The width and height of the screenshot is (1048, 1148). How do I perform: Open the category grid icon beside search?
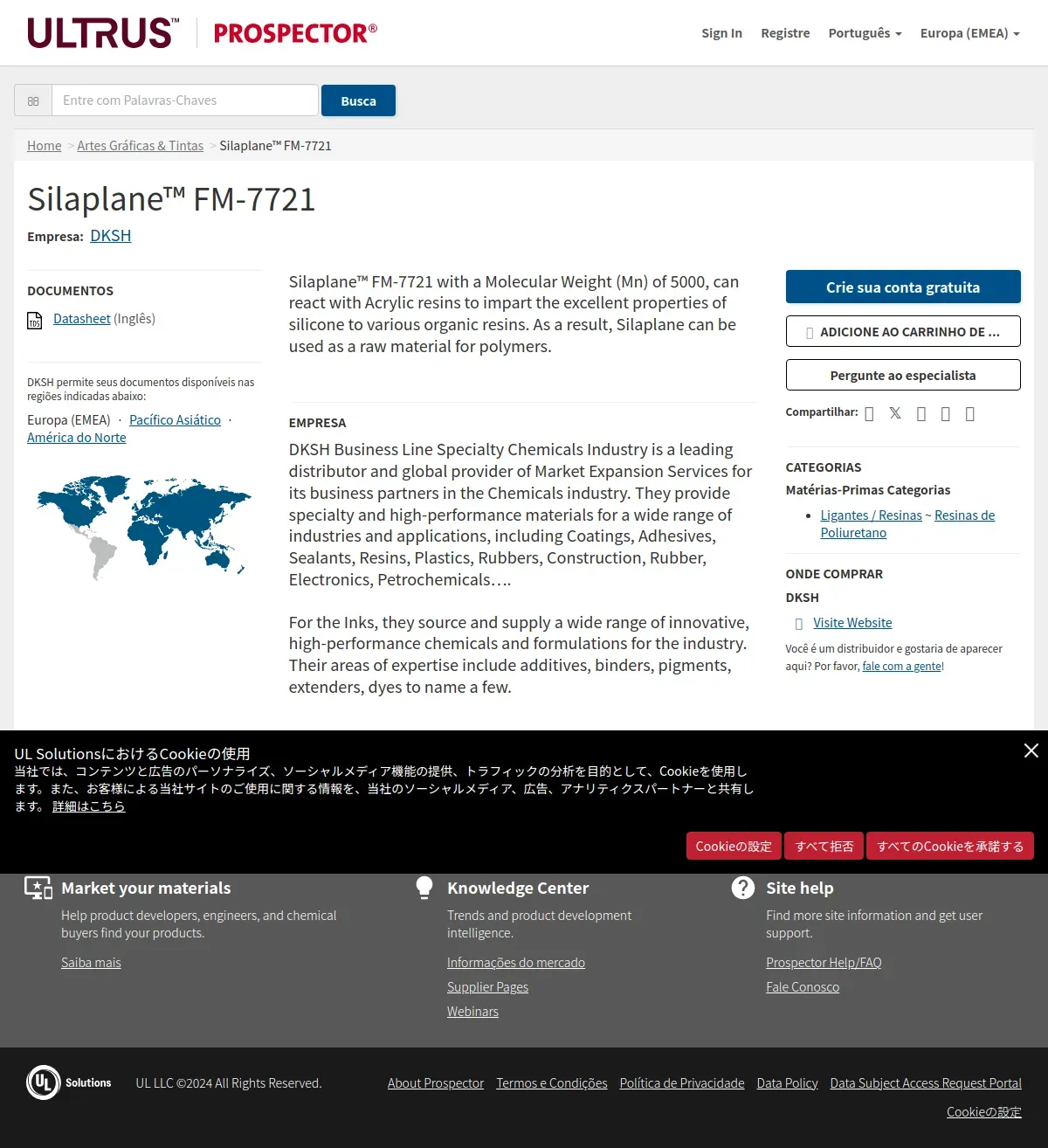(x=33, y=100)
